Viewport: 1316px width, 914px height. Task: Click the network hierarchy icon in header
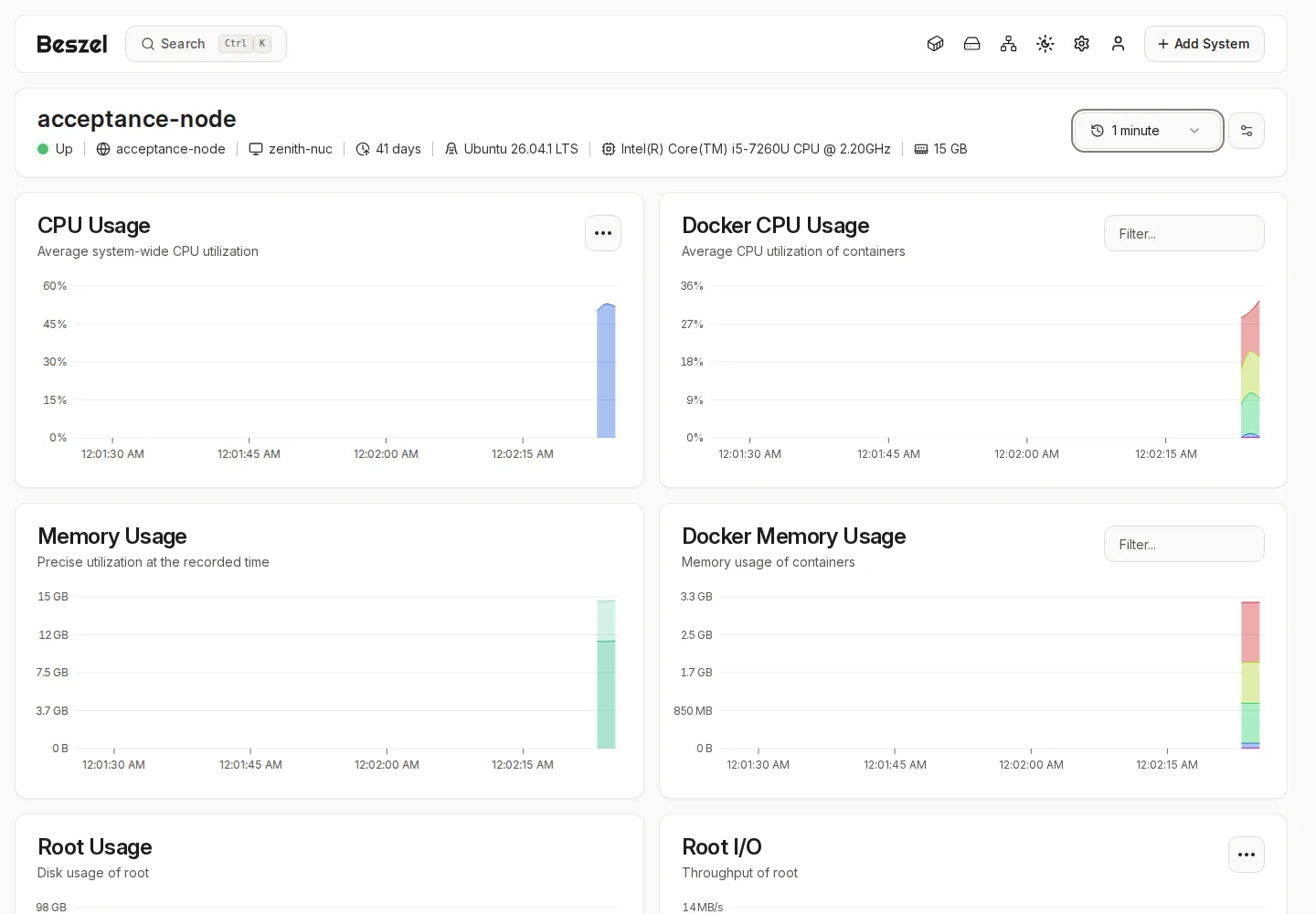[x=1008, y=44]
